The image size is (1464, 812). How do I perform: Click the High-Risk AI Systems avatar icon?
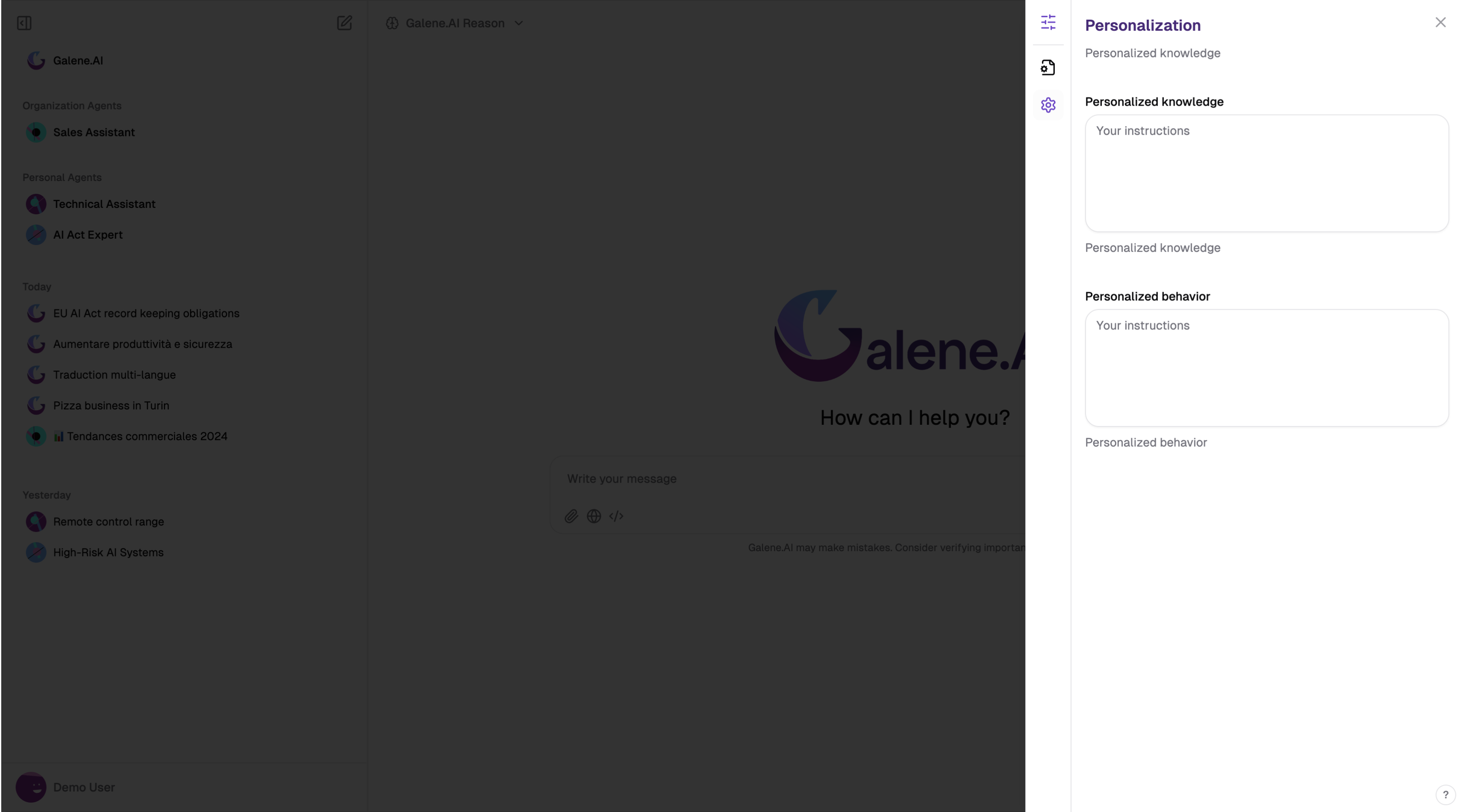click(x=36, y=552)
